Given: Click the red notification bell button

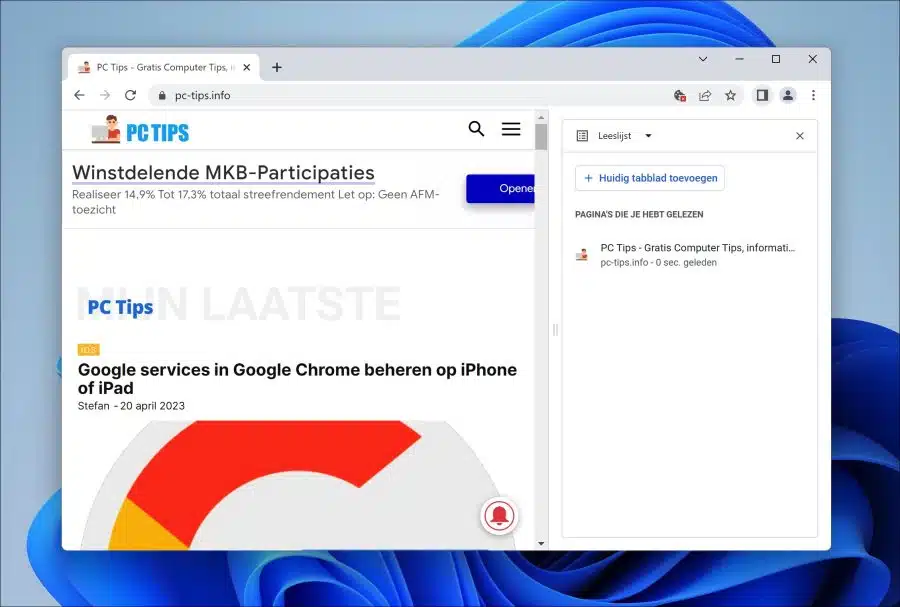Looking at the screenshot, I should (499, 516).
